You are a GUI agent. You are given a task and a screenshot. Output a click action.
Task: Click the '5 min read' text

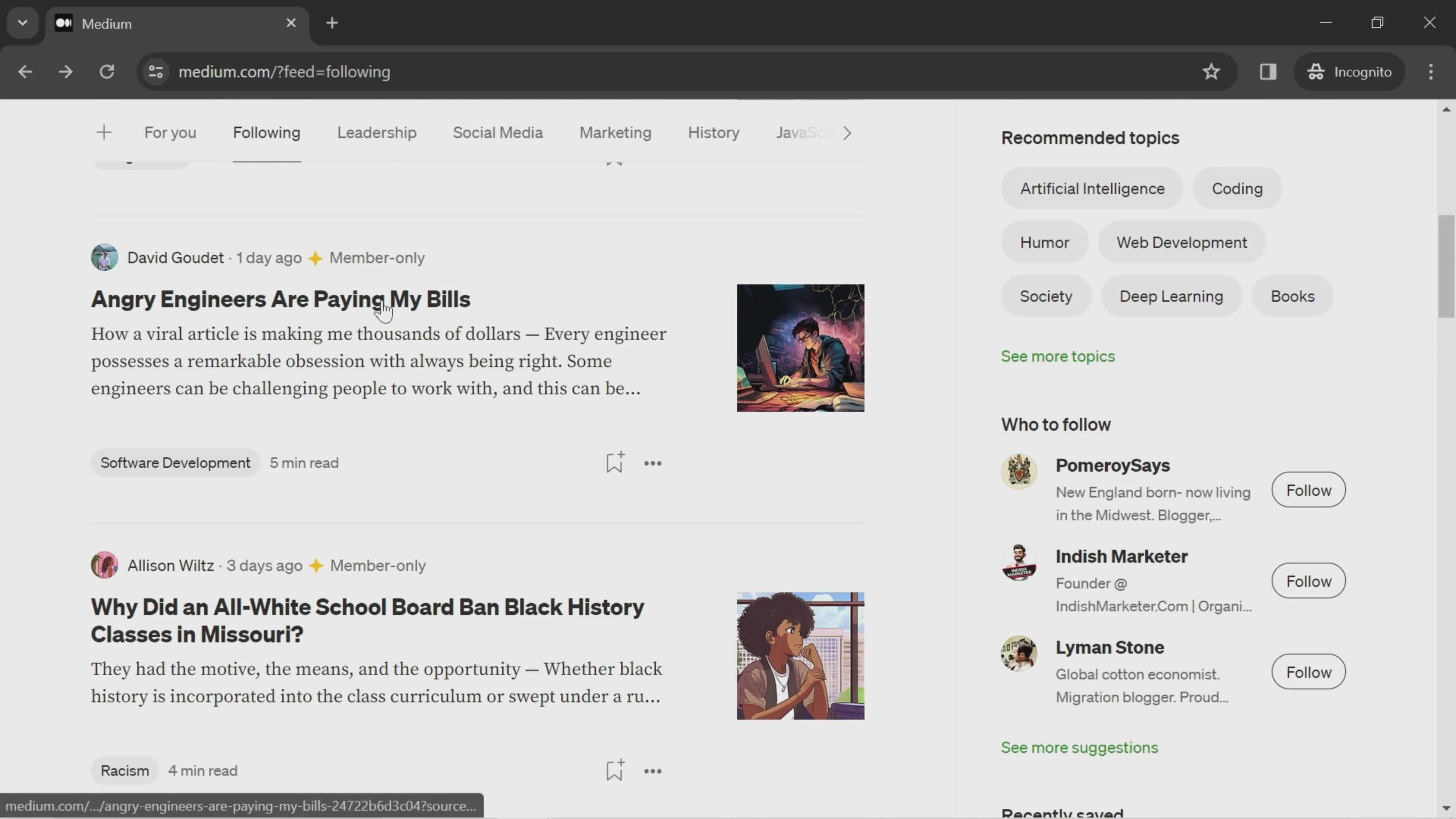click(304, 463)
